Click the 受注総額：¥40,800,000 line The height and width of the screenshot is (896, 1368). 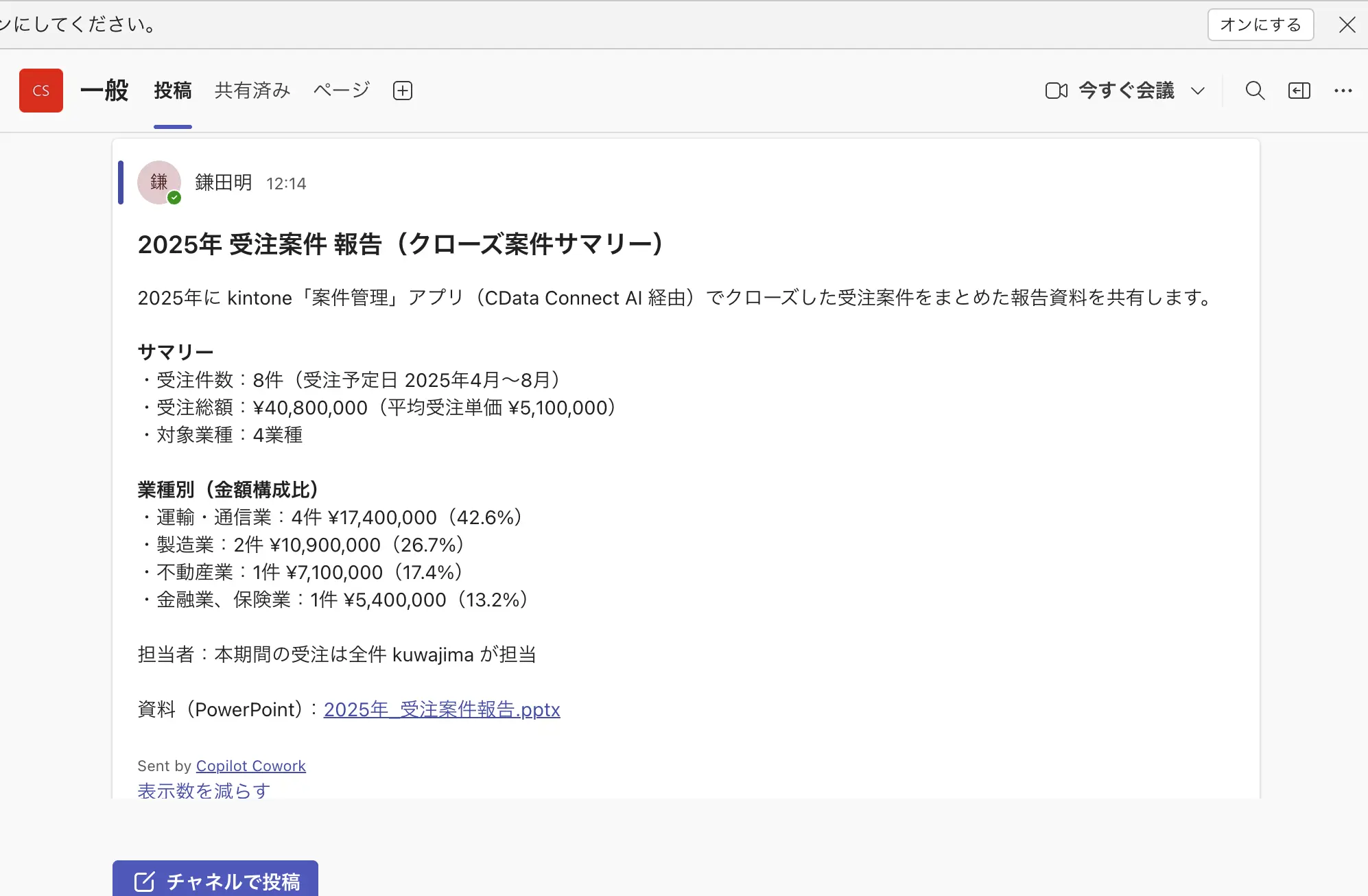pos(379,408)
